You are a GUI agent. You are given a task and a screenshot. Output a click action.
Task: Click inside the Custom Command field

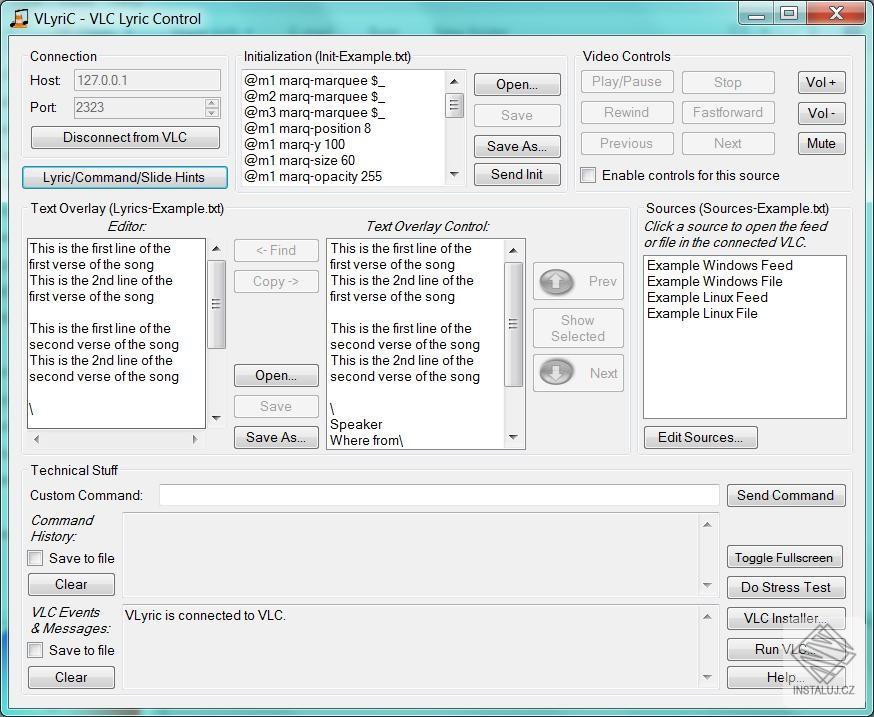[x=440, y=495]
